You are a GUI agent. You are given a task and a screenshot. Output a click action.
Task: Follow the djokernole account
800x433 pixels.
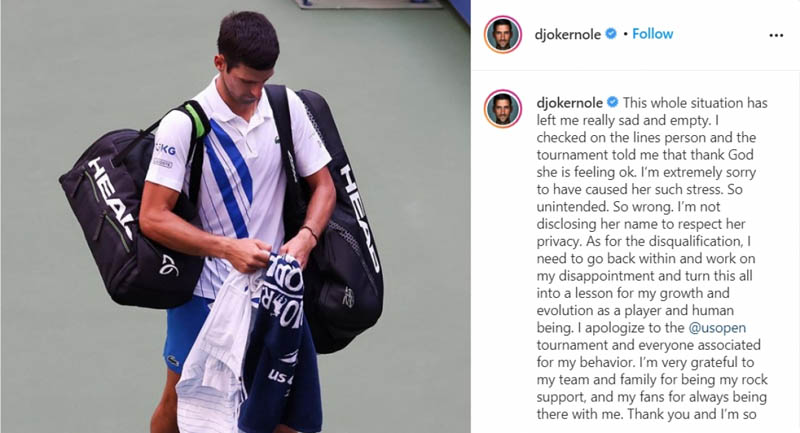click(653, 34)
